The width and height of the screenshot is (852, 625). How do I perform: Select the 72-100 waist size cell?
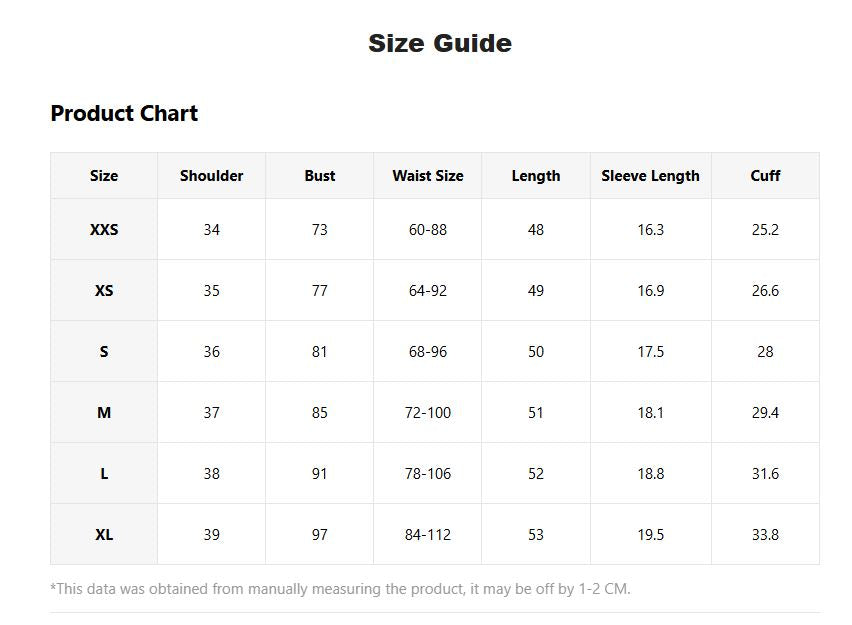(x=428, y=412)
